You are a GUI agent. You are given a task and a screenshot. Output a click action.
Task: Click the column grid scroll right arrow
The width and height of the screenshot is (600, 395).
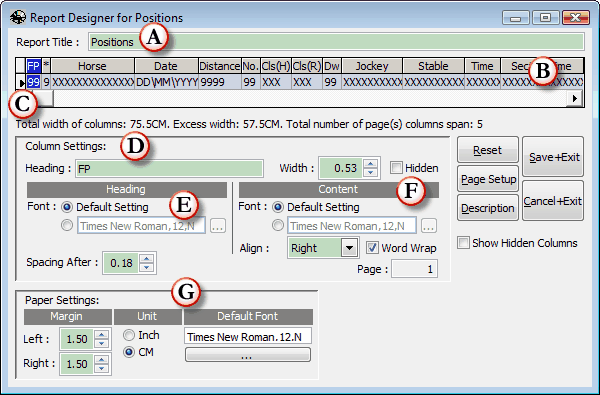coord(574,98)
